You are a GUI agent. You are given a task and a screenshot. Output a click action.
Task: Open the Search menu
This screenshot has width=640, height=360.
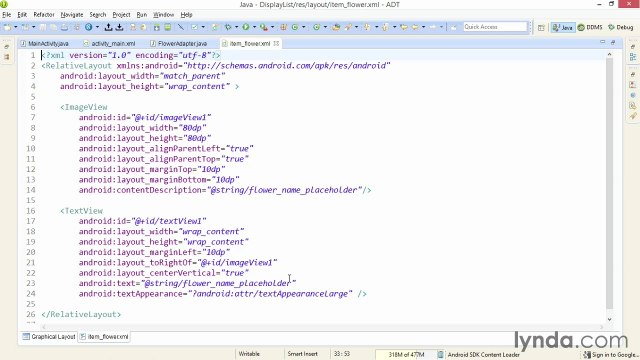[x=98, y=15]
